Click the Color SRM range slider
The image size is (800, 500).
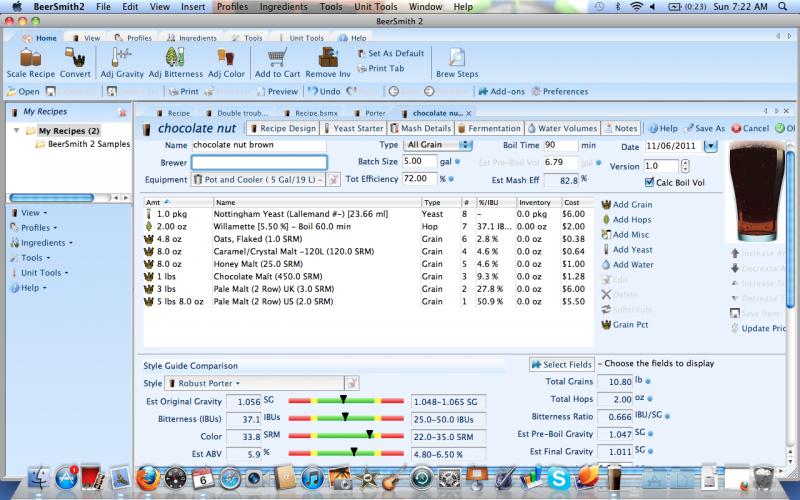click(346, 436)
